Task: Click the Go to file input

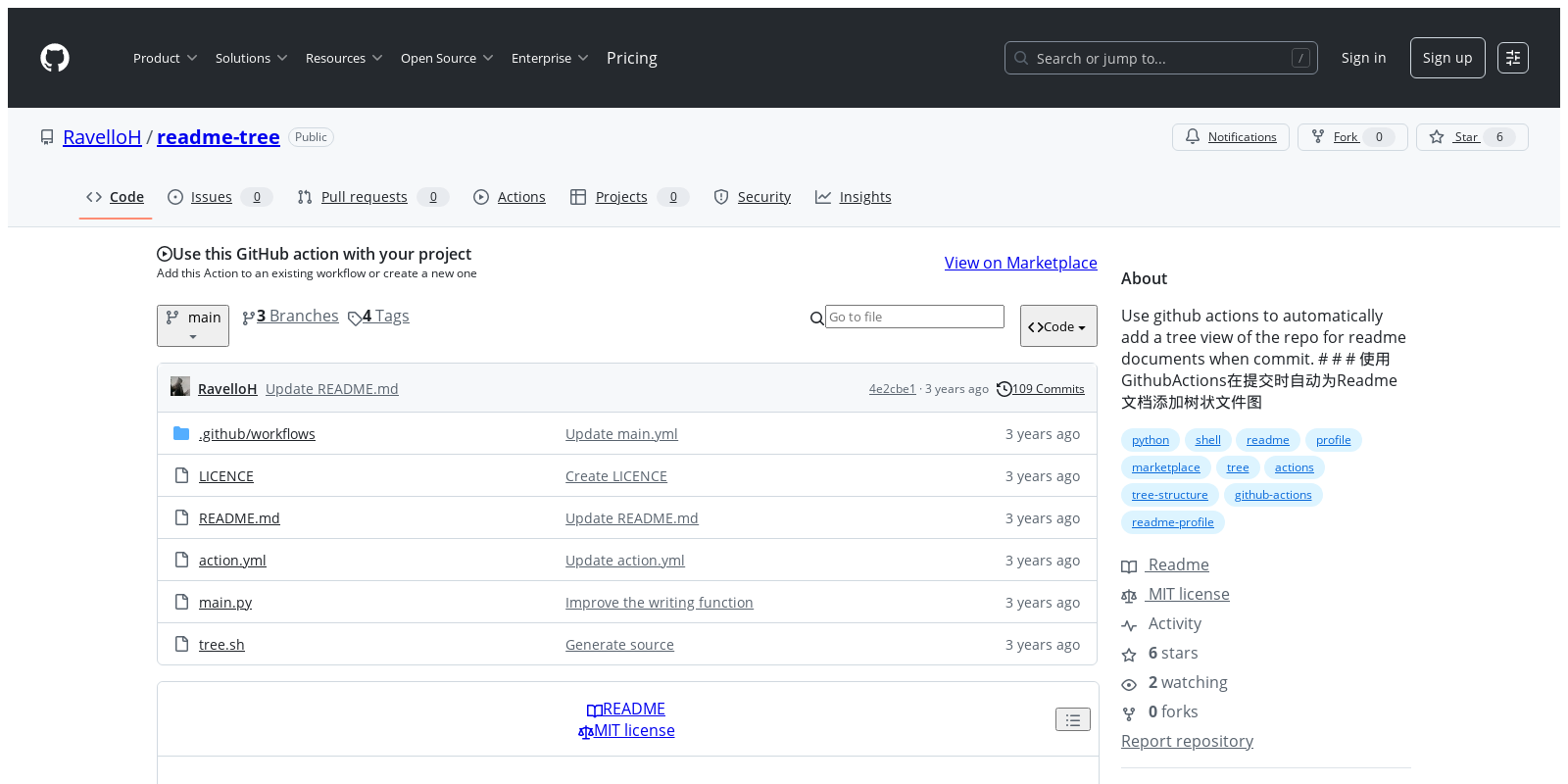Action: coord(914,317)
